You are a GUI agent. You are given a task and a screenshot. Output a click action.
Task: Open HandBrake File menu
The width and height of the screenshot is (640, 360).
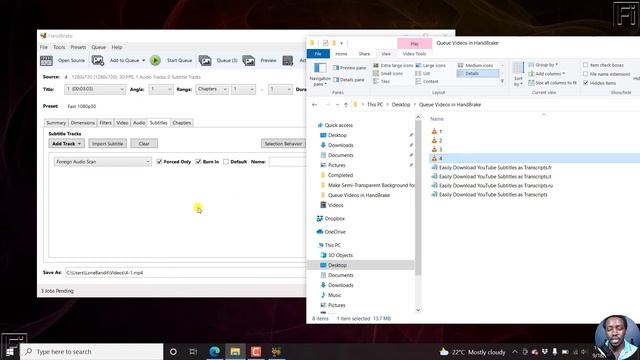(x=44, y=47)
